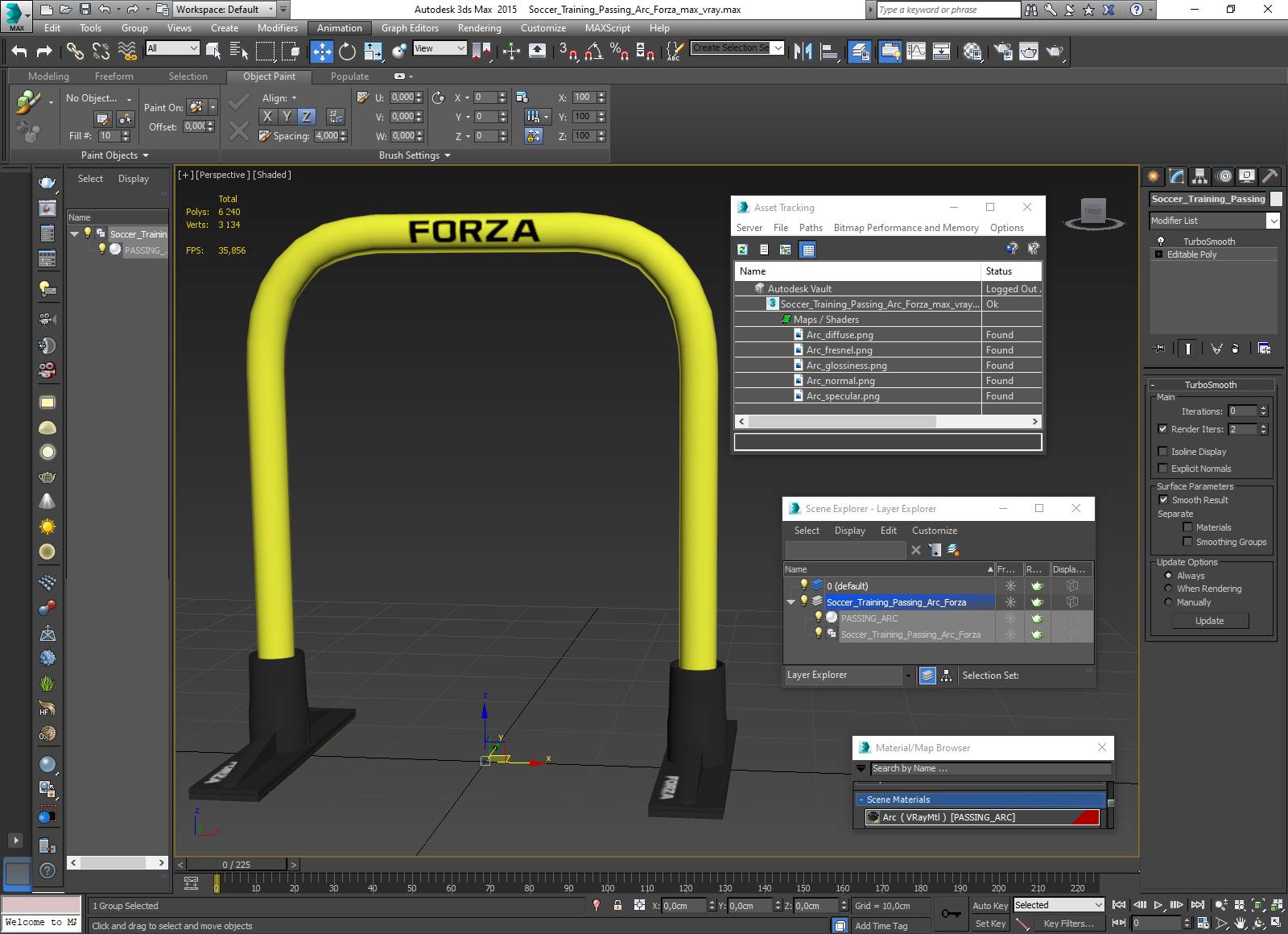Open the Render Setup teapot icon
This screenshot has height=934, width=1288.
tap(1002, 52)
